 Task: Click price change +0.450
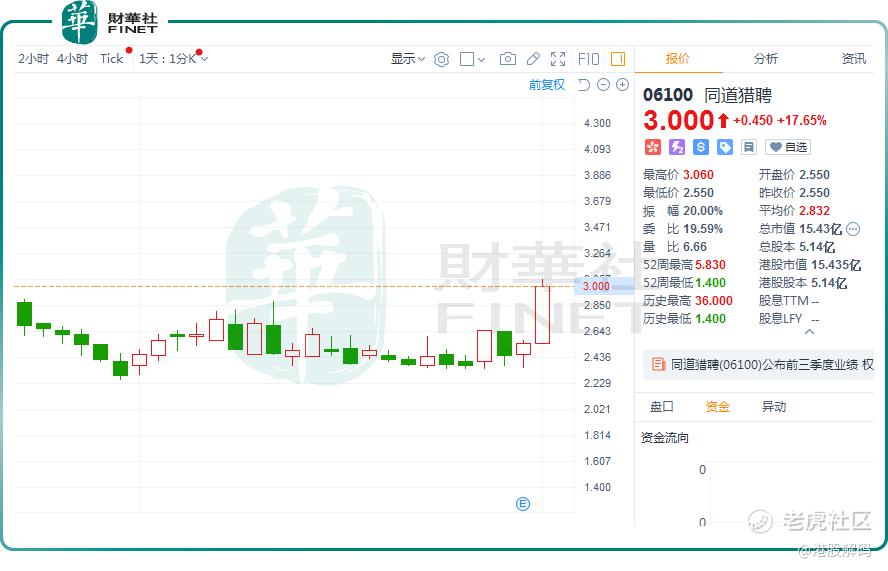(x=753, y=121)
